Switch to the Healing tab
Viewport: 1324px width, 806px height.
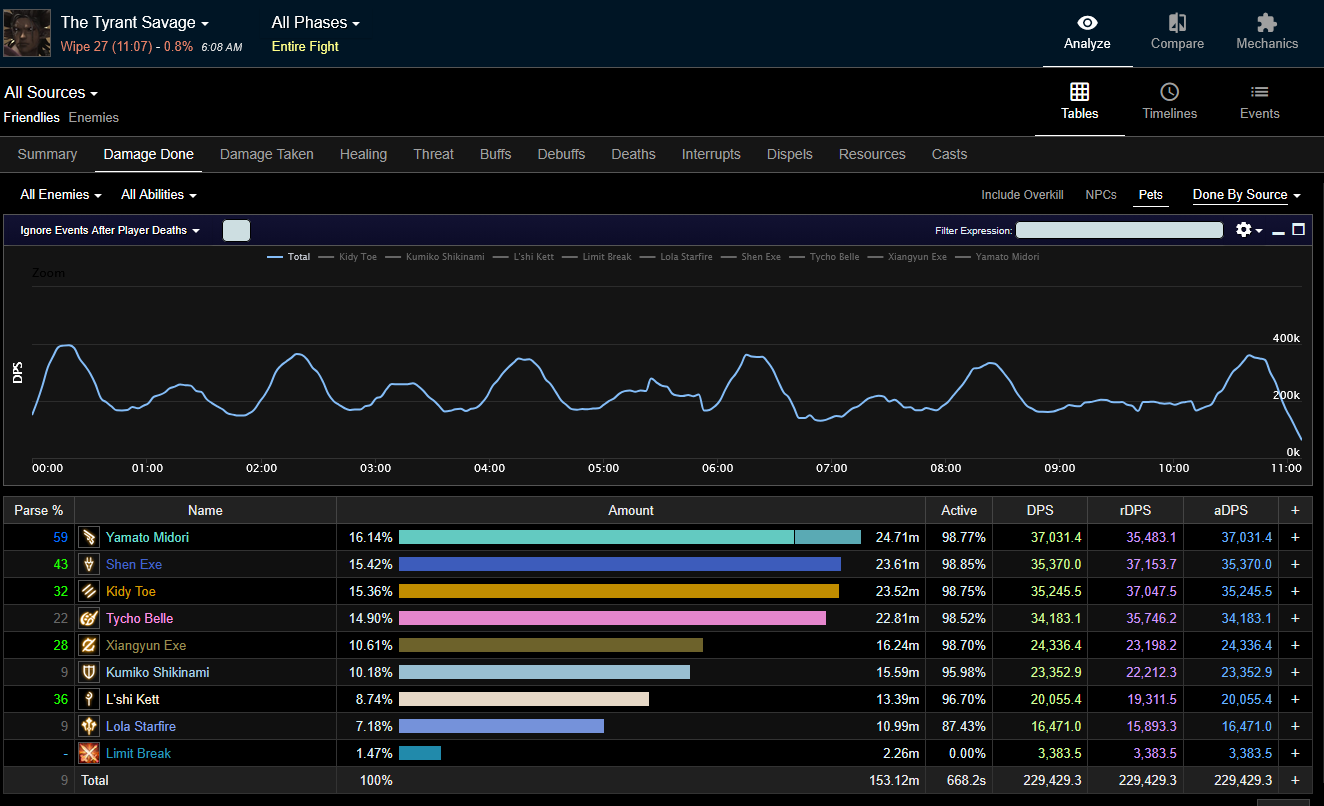click(363, 154)
